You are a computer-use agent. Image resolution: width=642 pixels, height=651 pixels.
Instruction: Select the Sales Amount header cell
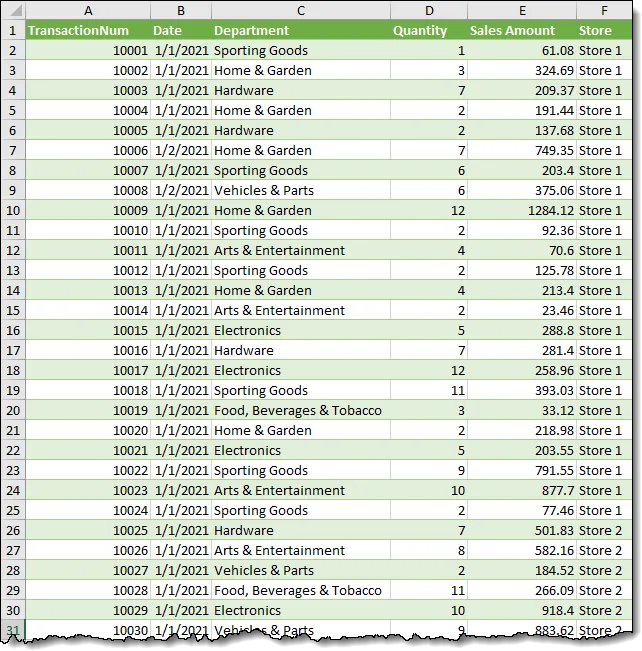[521, 31]
